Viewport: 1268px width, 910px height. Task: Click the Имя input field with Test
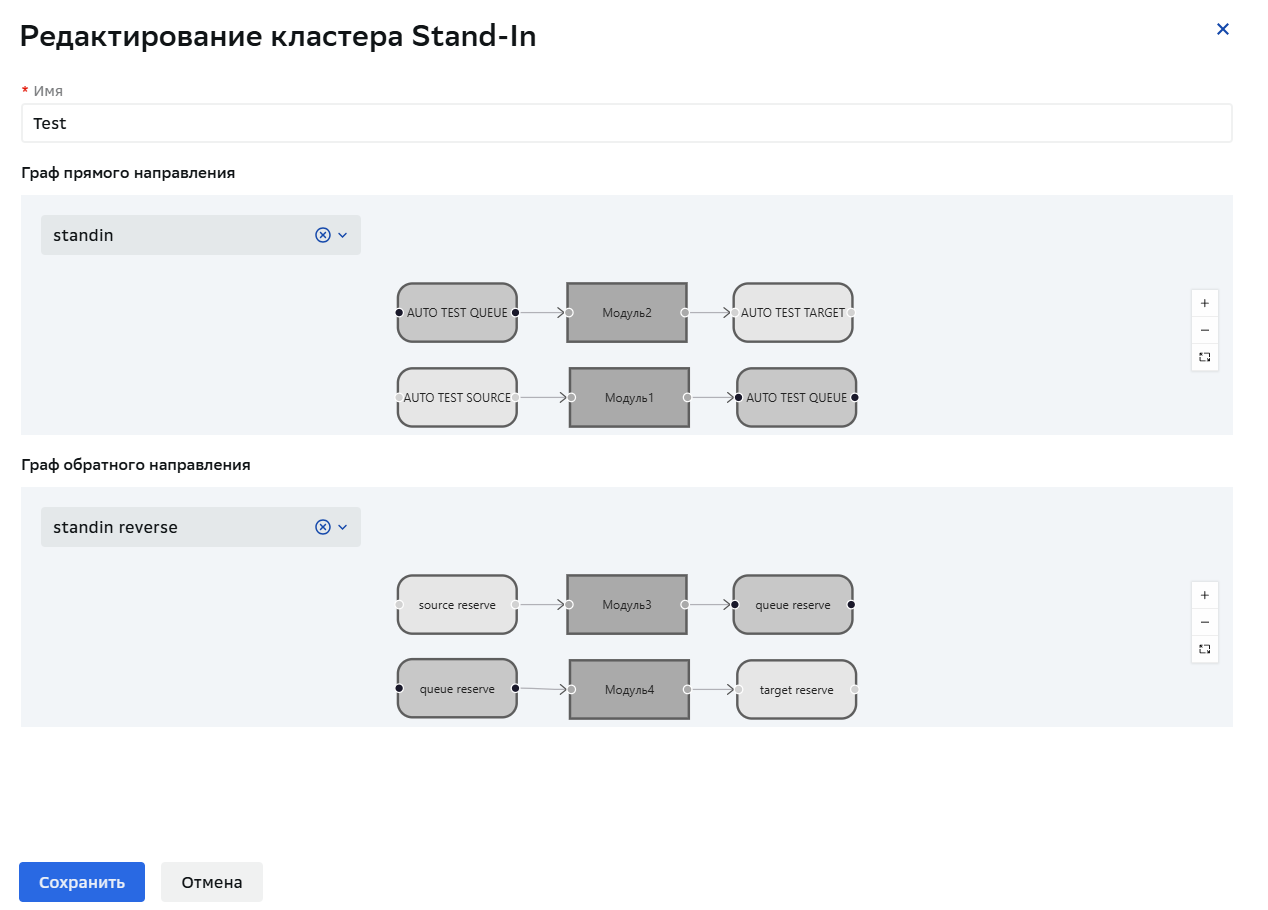coord(626,124)
